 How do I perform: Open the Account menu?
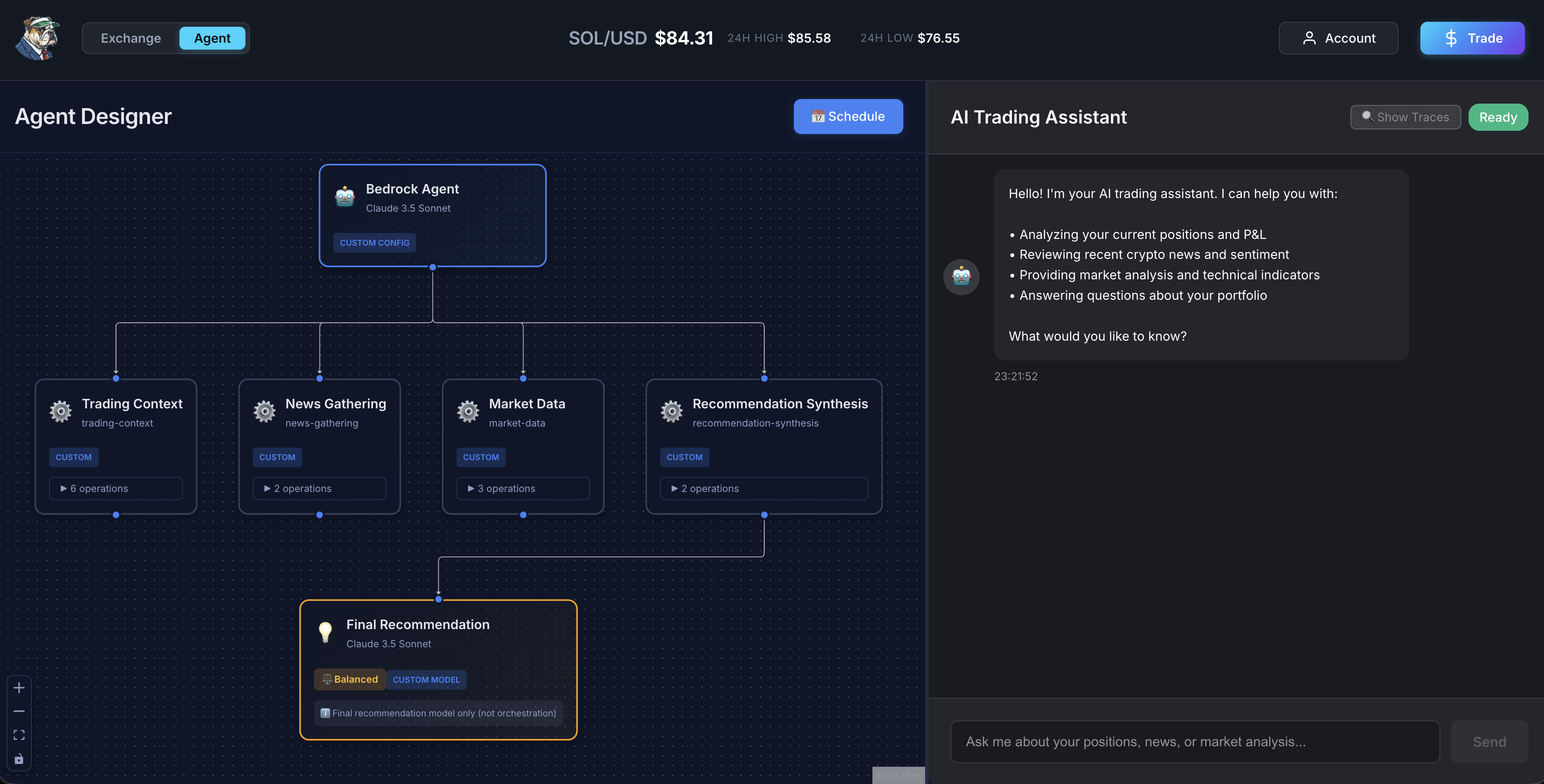[x=1338, y=38]
